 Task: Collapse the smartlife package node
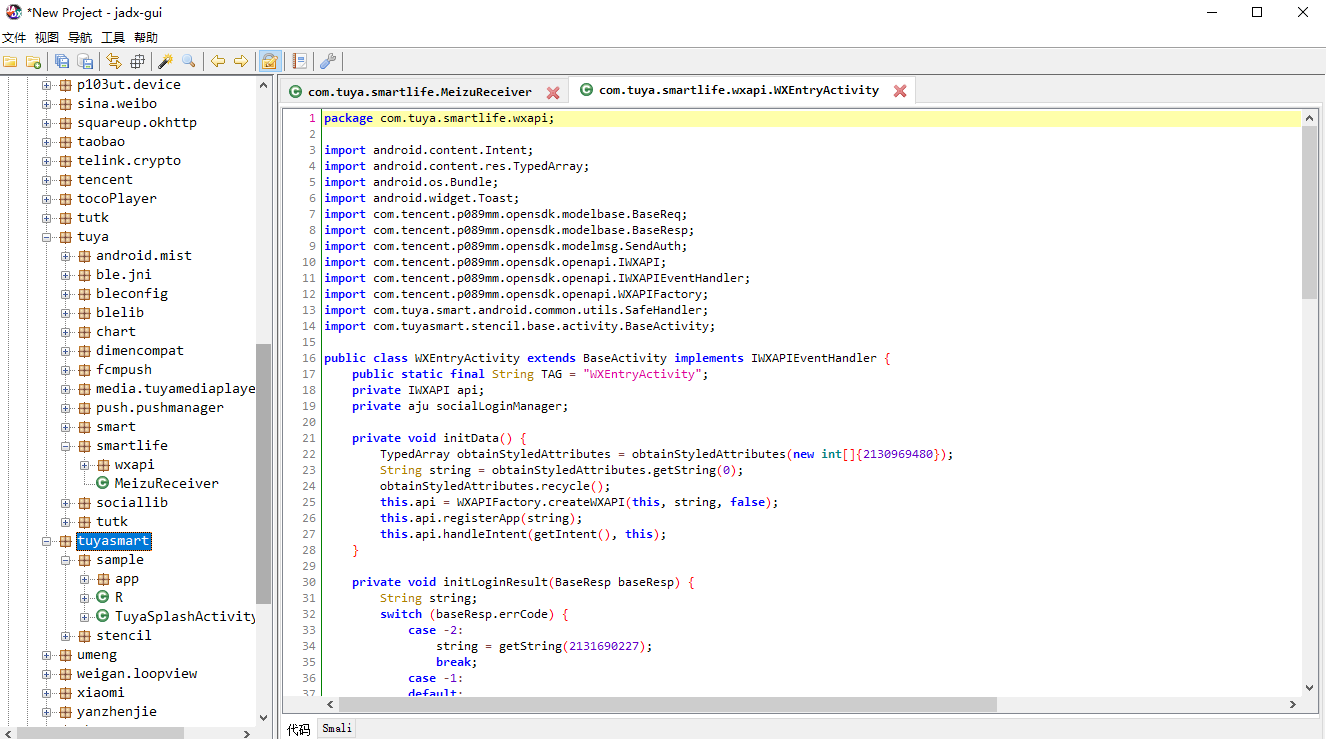pos(65,446)
